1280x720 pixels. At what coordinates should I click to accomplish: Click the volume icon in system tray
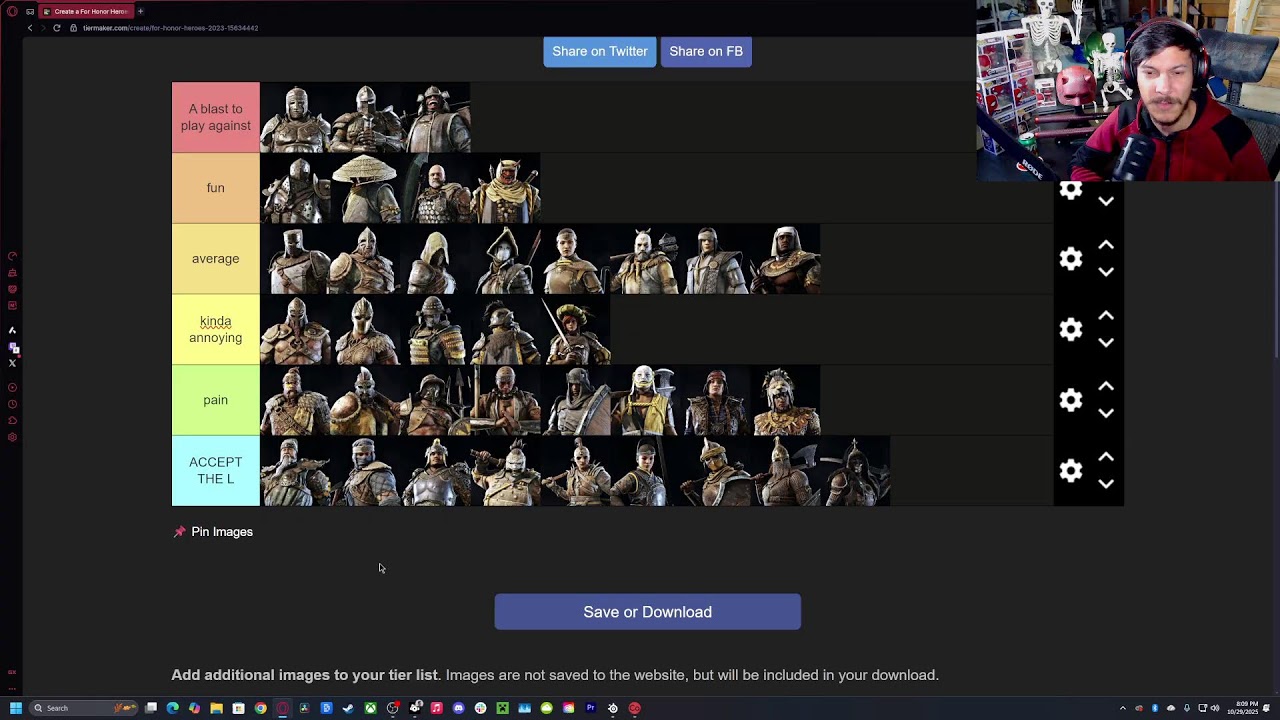click(x=1214, y=708)
